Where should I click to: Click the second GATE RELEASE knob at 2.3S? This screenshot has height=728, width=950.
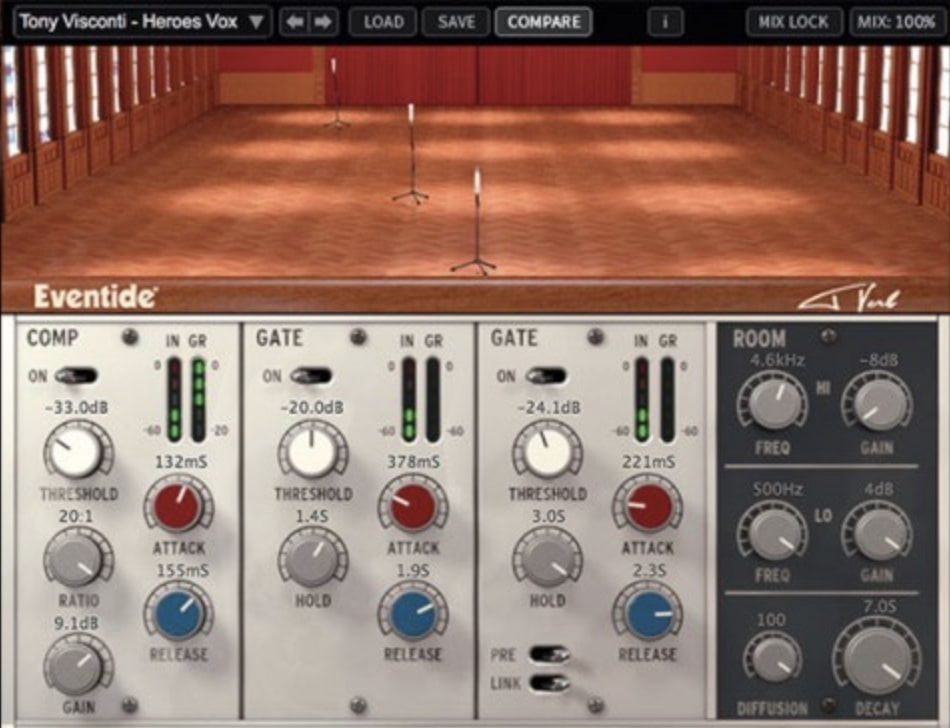648,613
